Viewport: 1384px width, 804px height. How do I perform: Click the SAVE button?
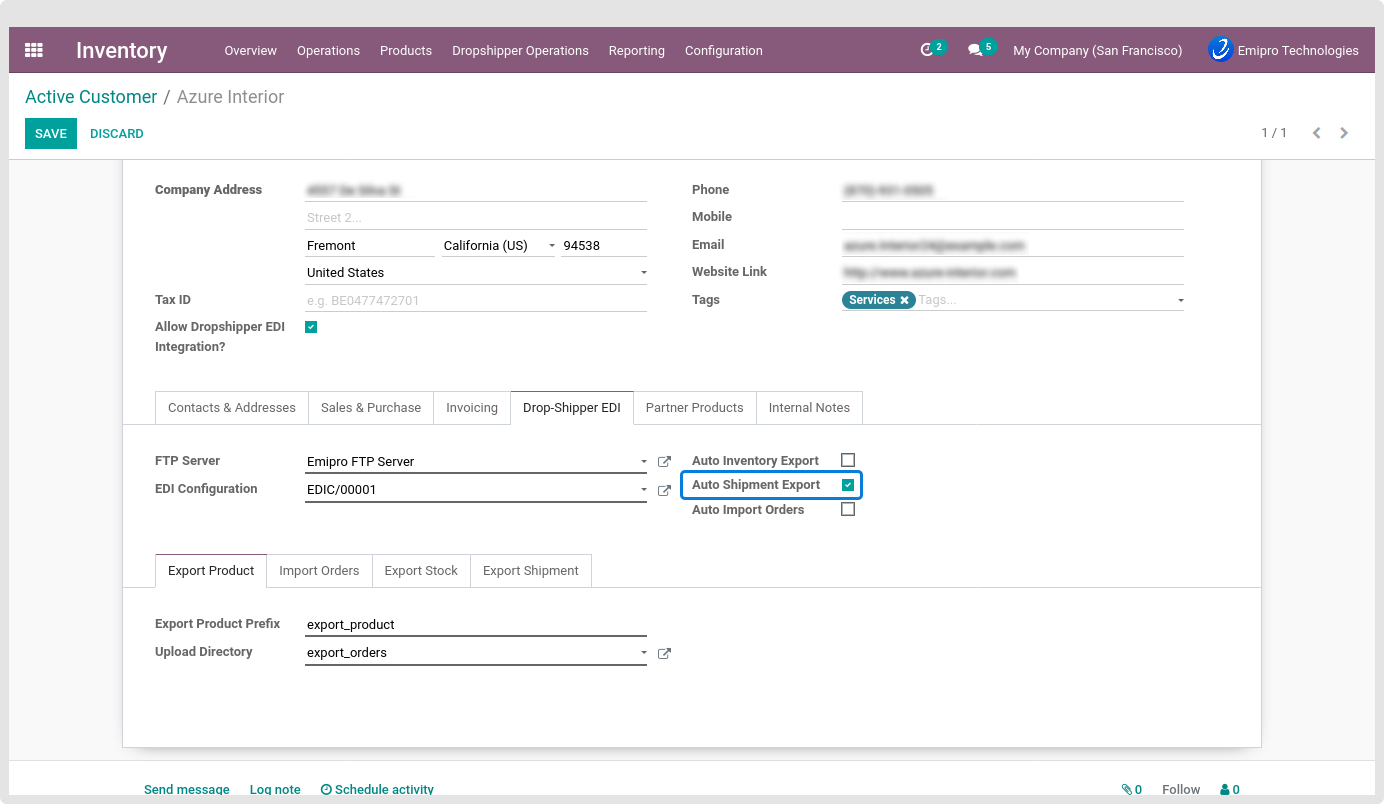click(51, 133)
